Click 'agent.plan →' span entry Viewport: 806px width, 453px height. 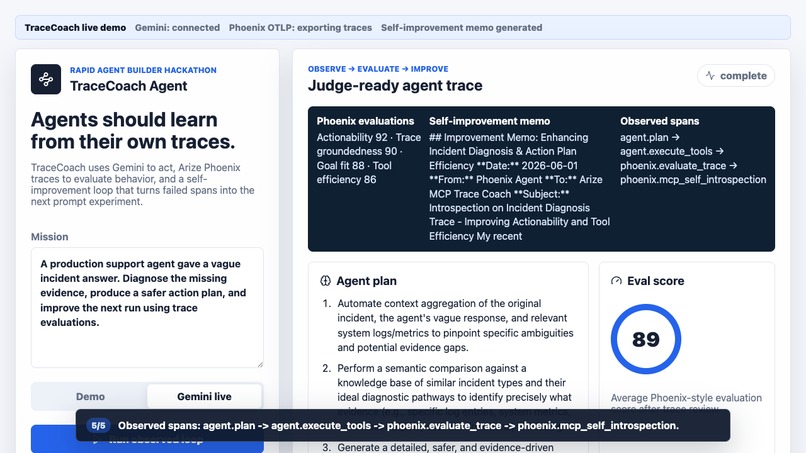(650, 137)
